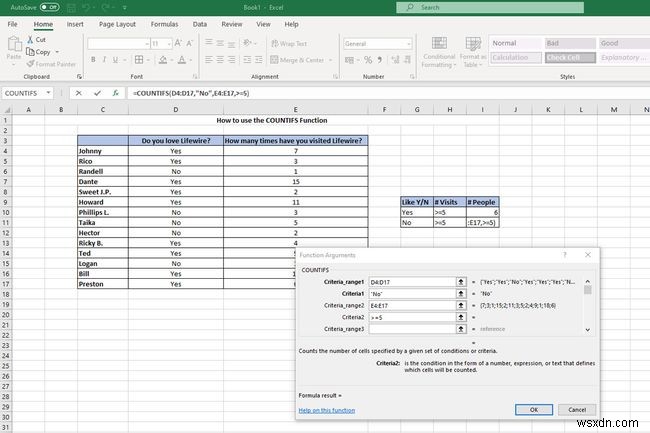Click the Paste clipboard icon
This screenshot has width=650, height=433.
click(15, 44)
